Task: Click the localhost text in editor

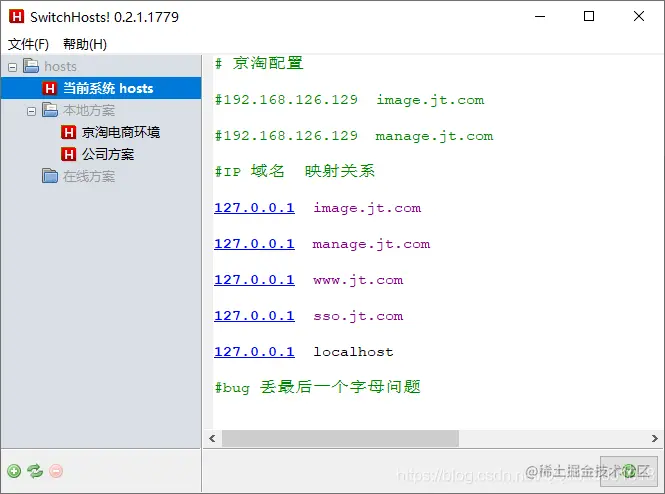Action: pyautogui.click(x=353, y=352)
